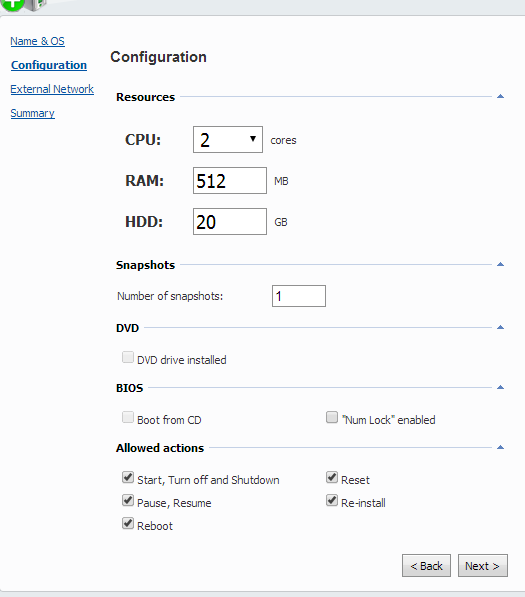Collapse the Resources section arrow

(500, 96)
